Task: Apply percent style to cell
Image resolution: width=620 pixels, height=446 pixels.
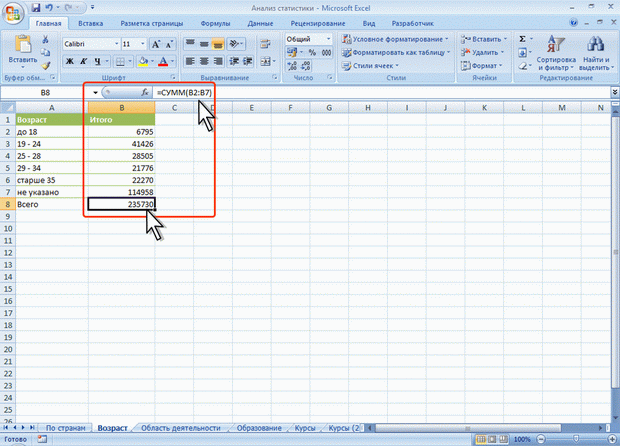Action: tap(312, 53)
